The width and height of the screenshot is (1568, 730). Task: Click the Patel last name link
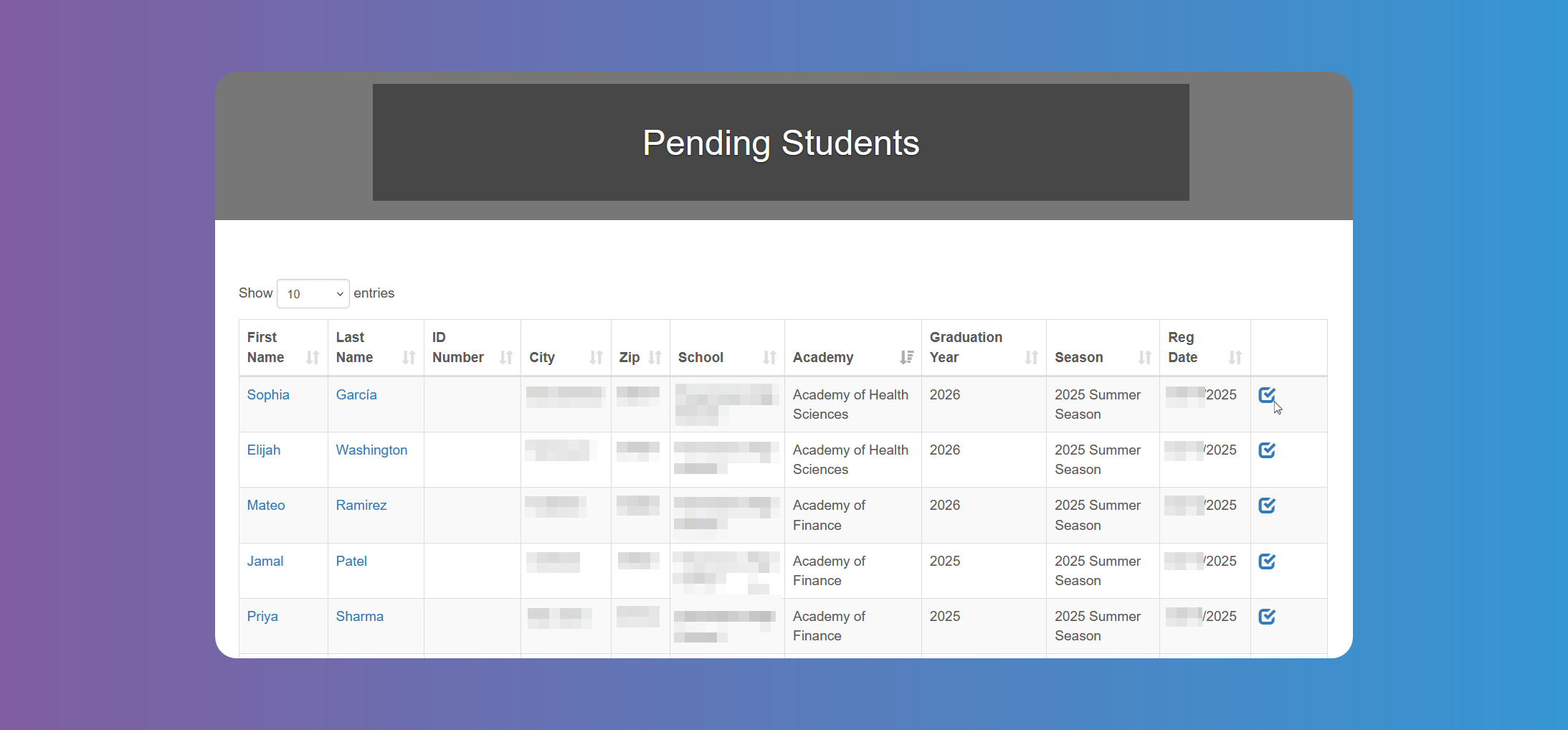351,561
